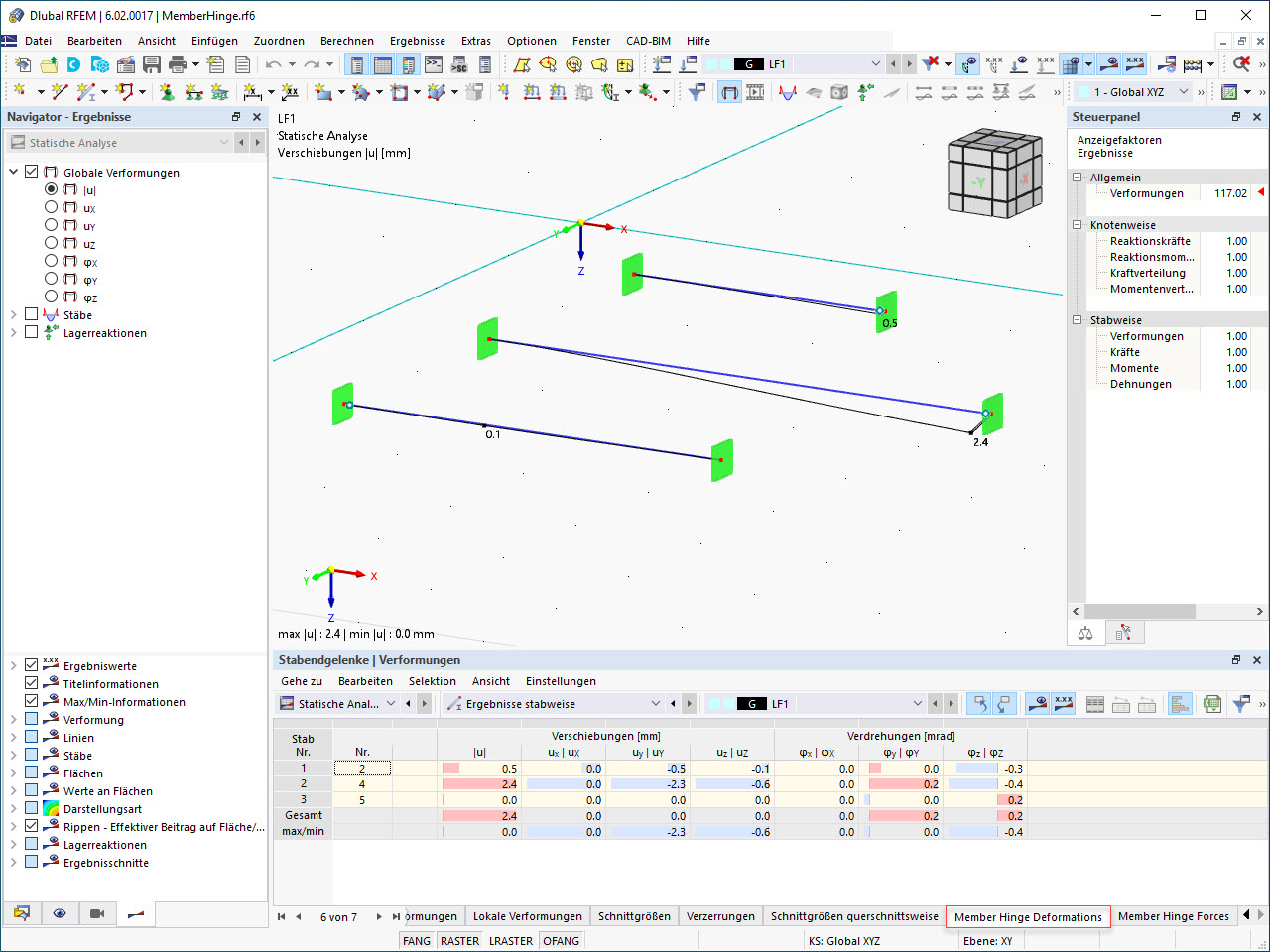
Task: Click table filter funnel icon
Action: click(1241, 704)
